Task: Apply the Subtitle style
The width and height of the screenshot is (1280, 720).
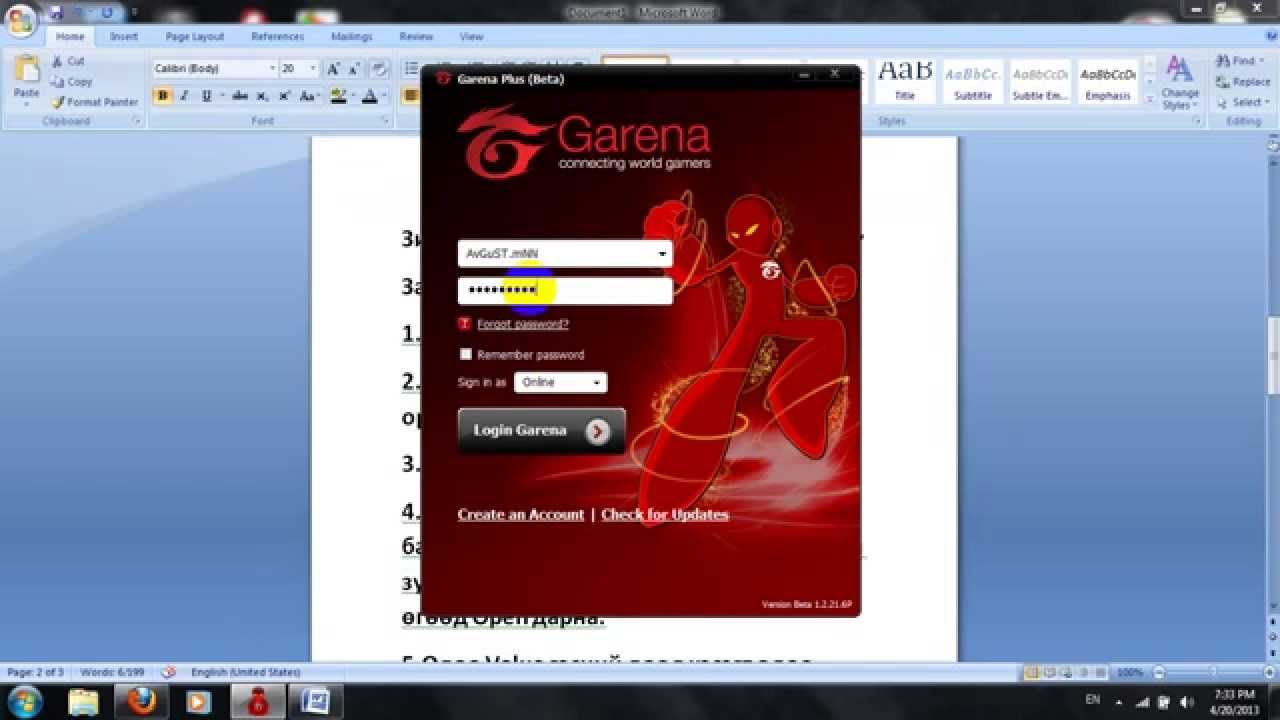Action: (973, 80)
